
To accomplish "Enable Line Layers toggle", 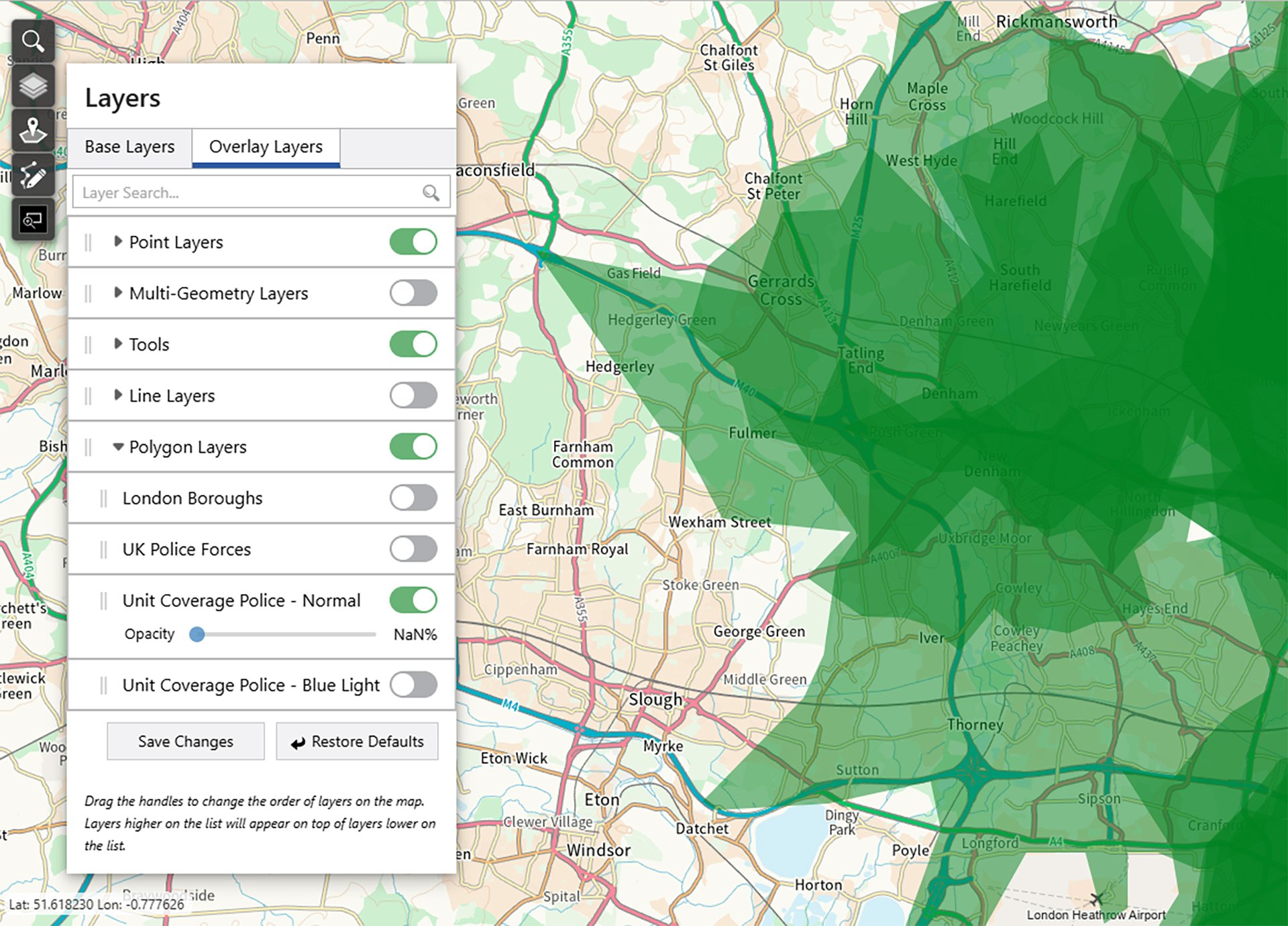I will pyautogui.click(x=413, y=396).
